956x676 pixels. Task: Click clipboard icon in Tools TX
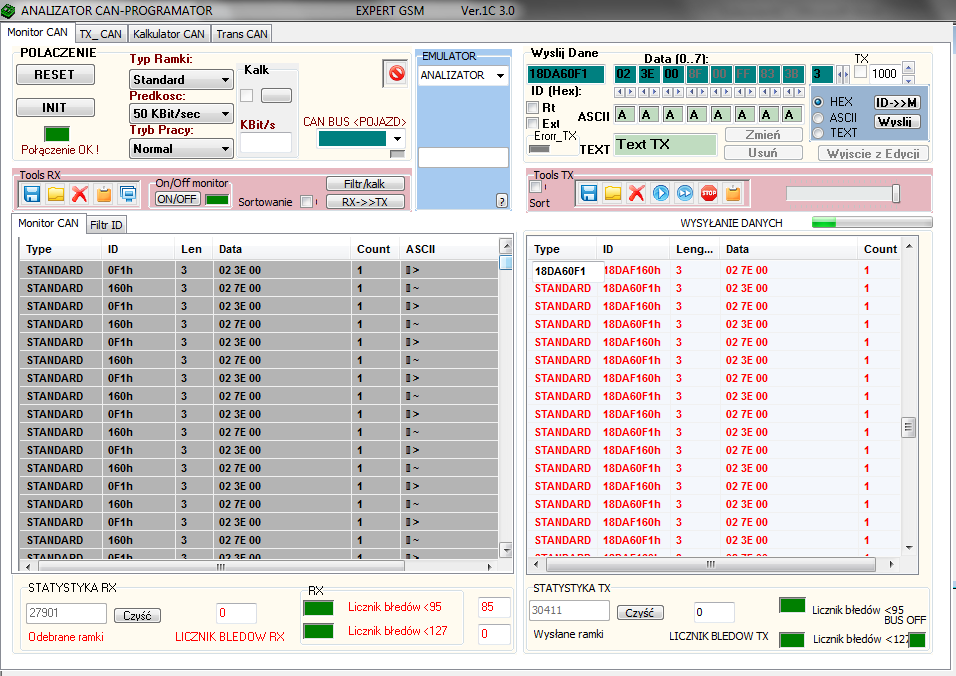tap(733, 193)
